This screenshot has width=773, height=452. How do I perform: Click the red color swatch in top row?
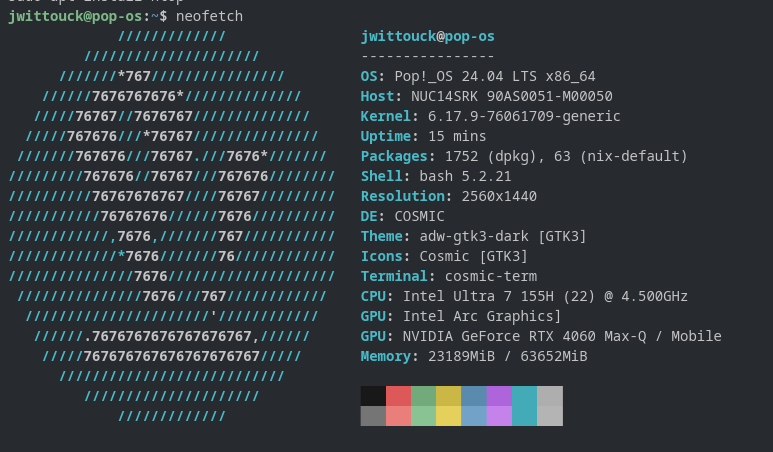pyautogui.click(x=398, y=396)
